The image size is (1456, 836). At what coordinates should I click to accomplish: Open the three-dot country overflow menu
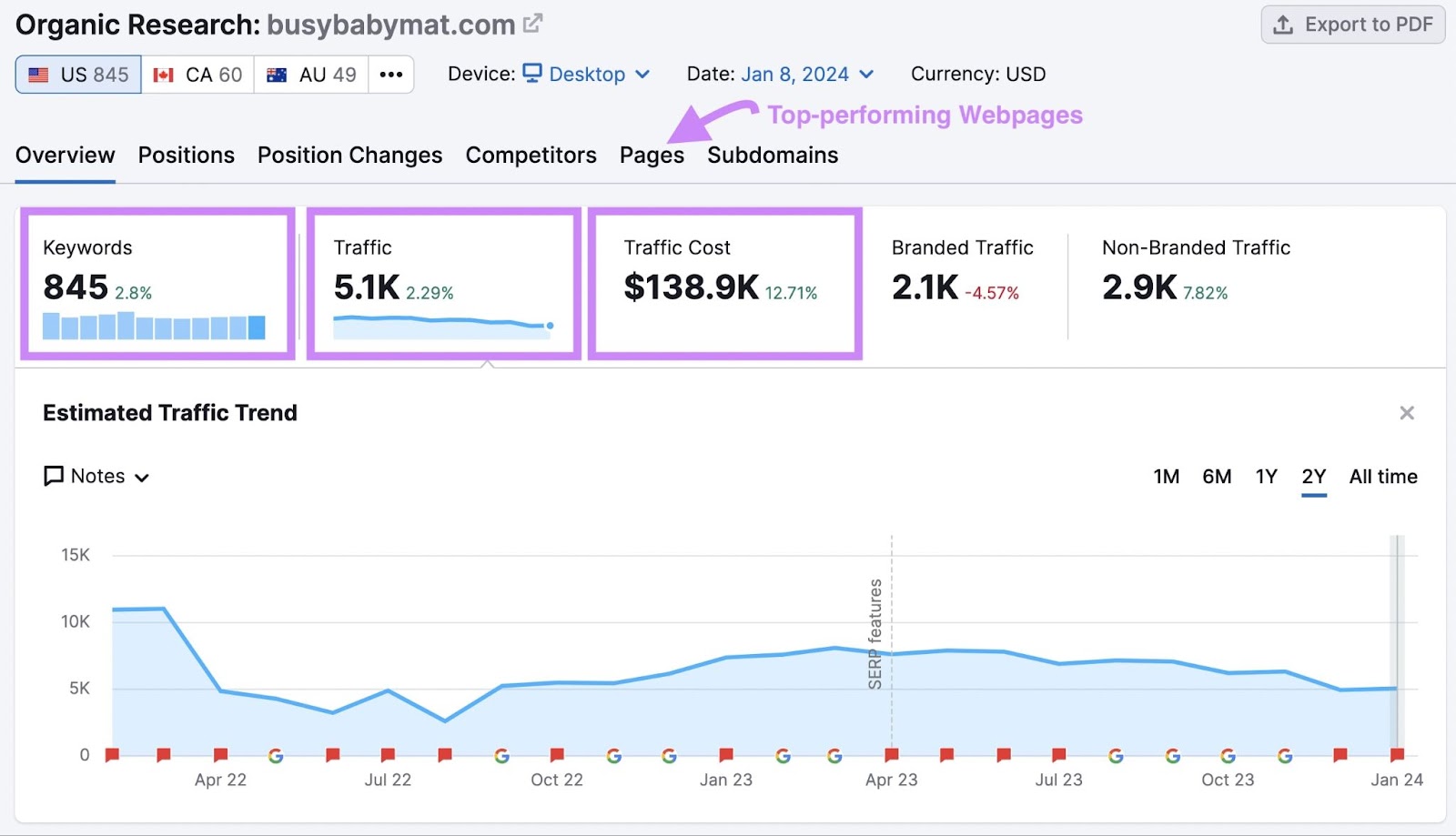(x=390, y=75)
